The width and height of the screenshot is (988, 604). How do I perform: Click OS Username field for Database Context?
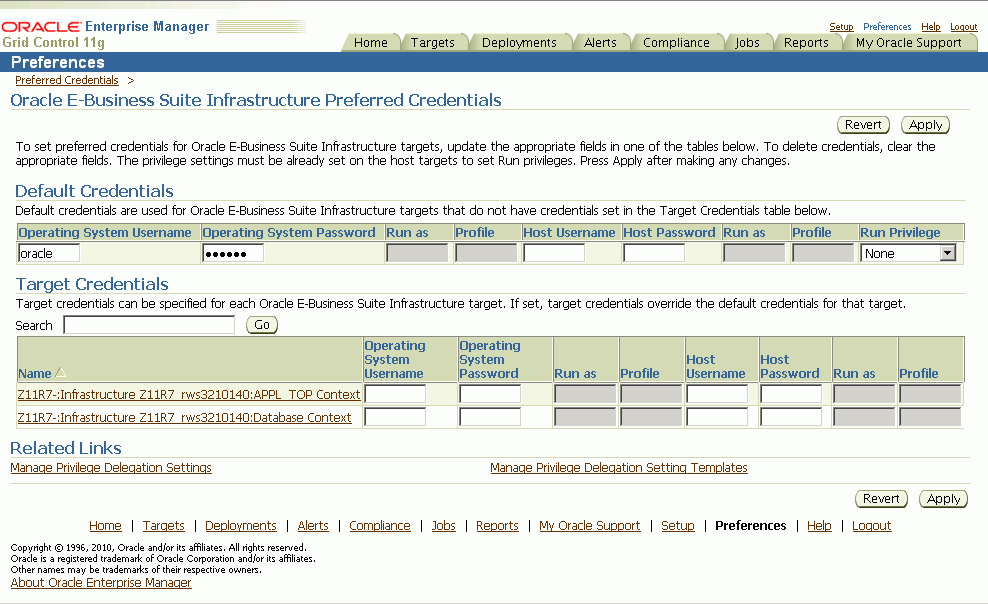tap(395, 417)
